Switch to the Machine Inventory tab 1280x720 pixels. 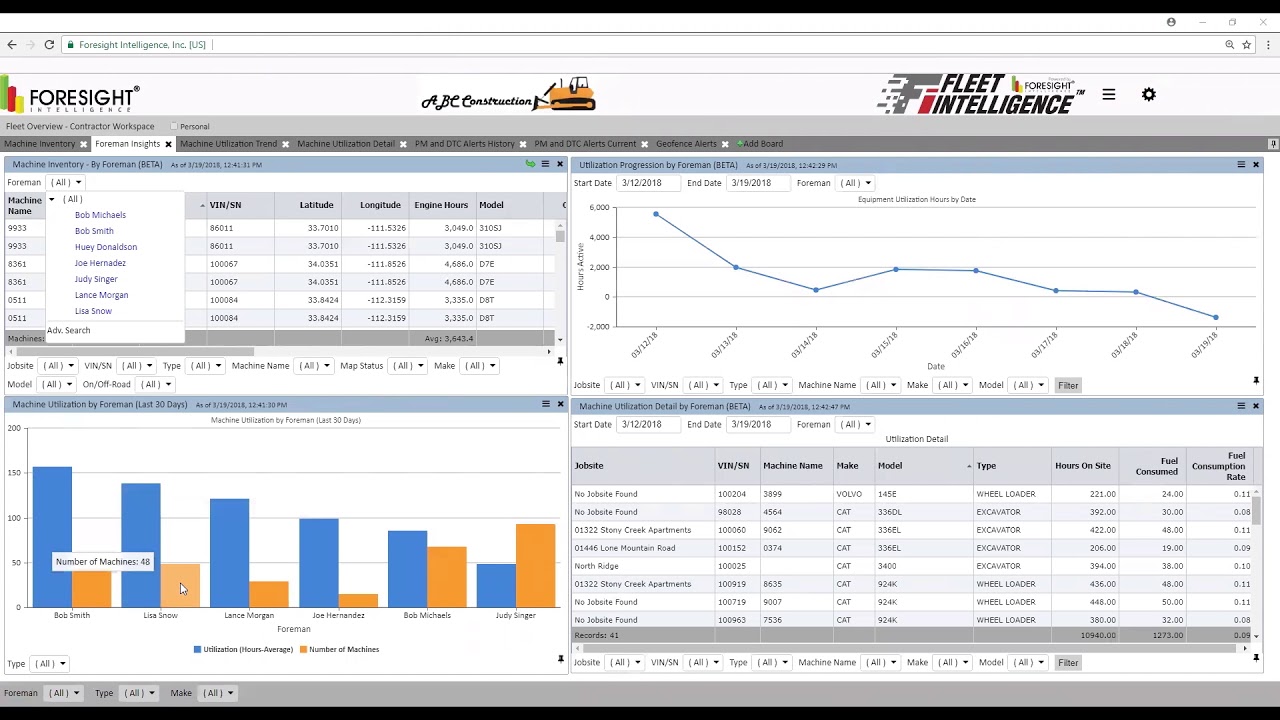click(x=40, y=144)
